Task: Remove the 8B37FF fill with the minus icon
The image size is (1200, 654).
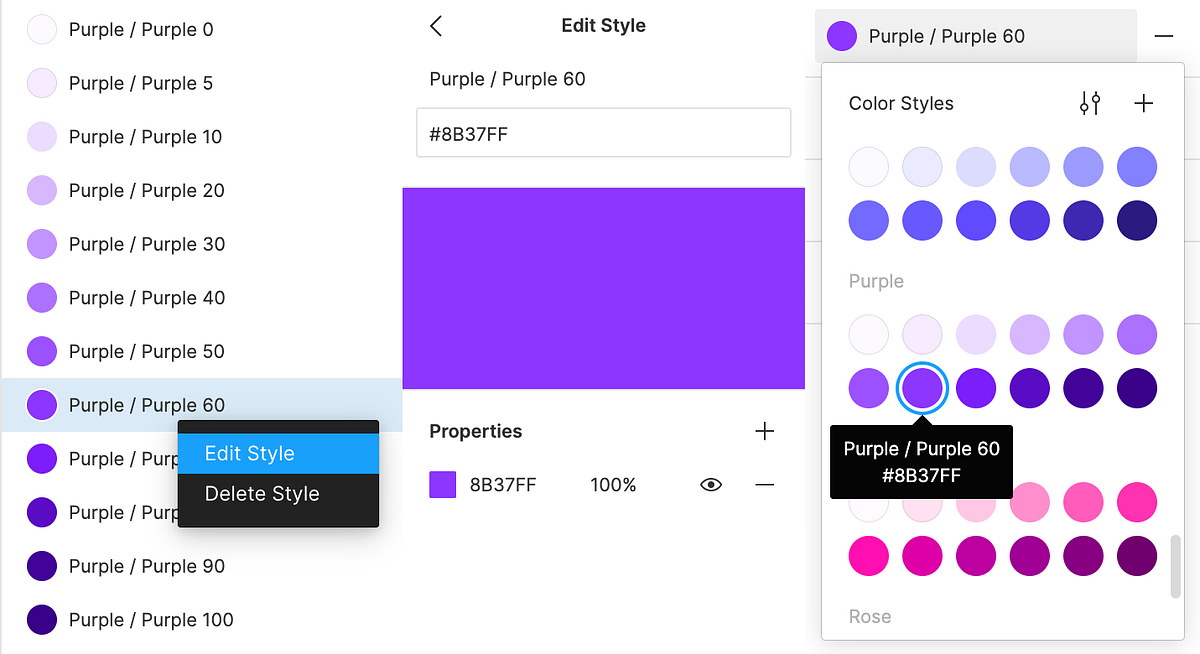Action: click(764, 484)
